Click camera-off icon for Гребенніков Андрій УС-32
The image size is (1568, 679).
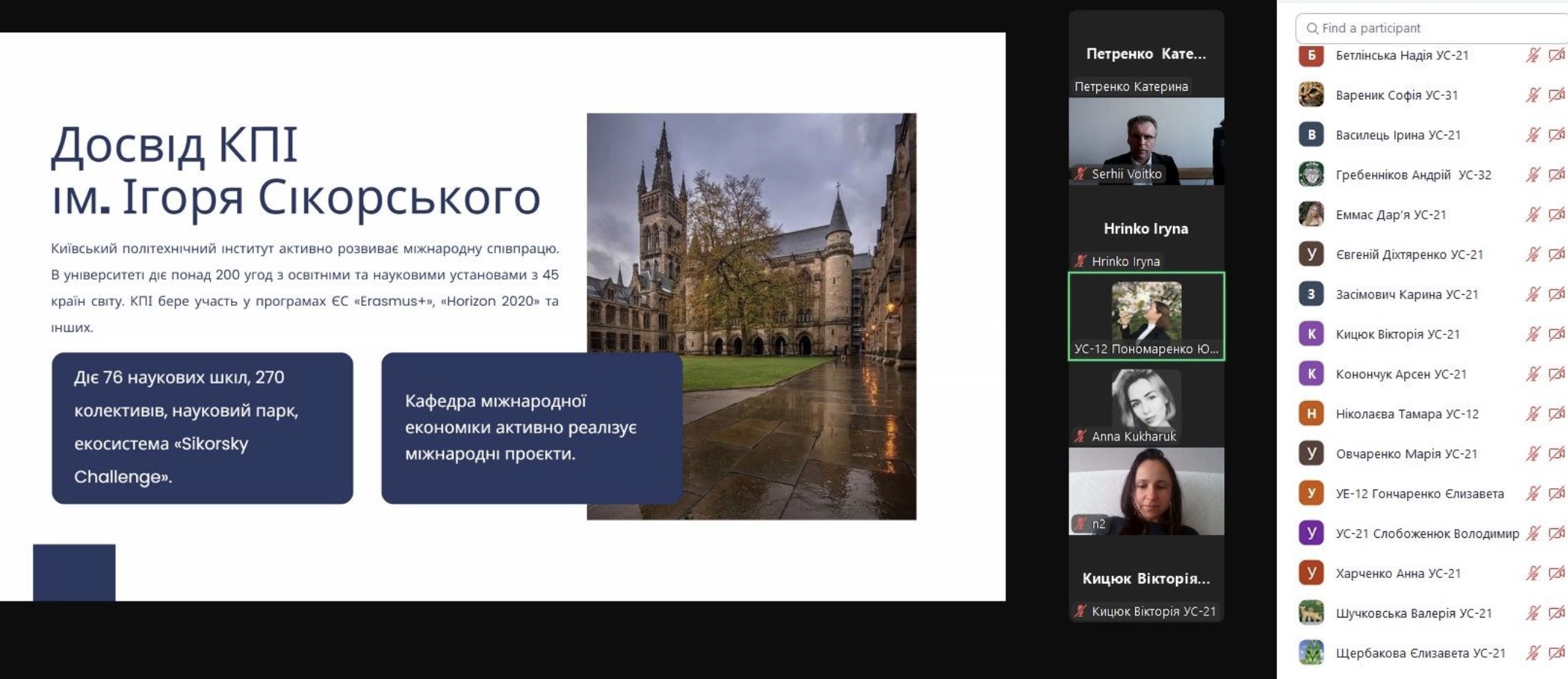pos(1557,175)
